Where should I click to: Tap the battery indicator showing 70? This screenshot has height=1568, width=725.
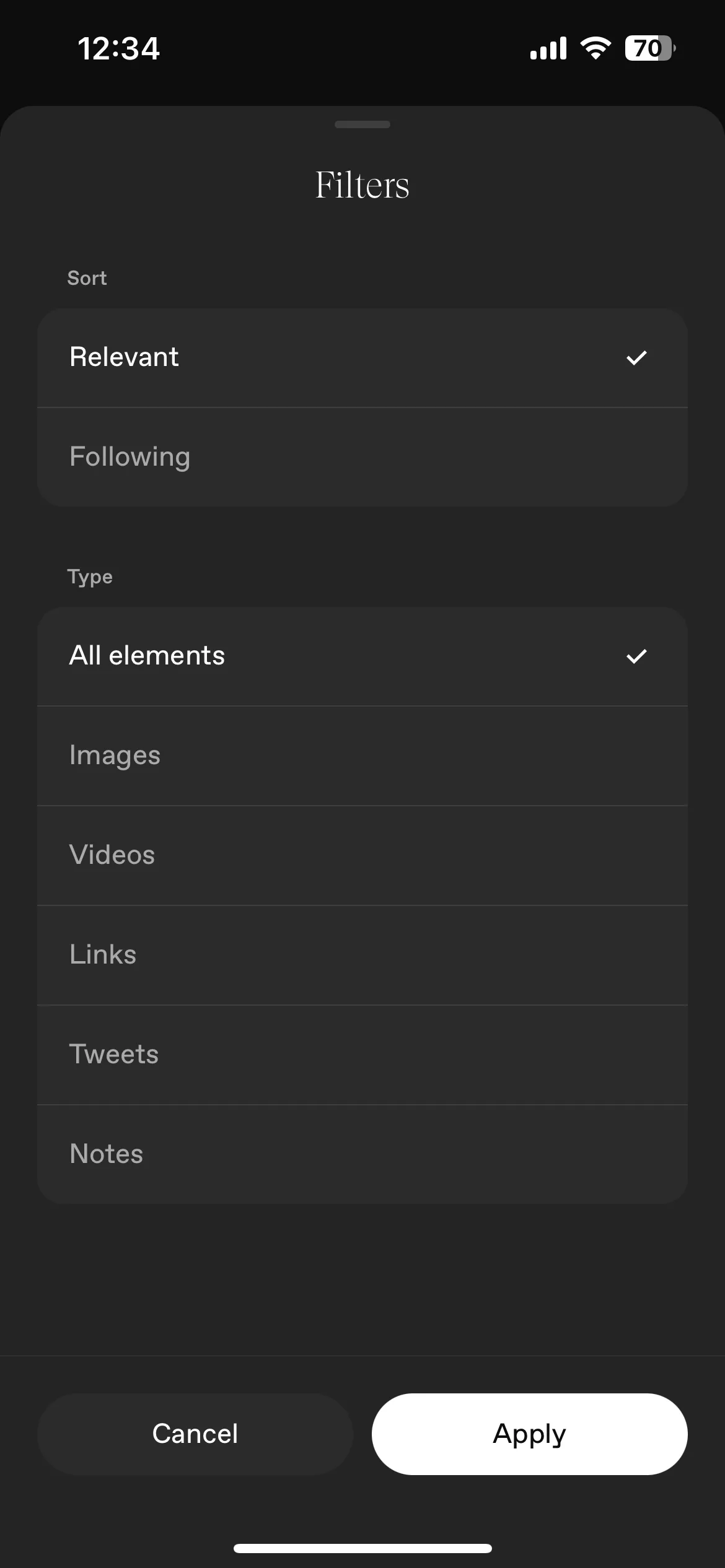tap(650, 48)
